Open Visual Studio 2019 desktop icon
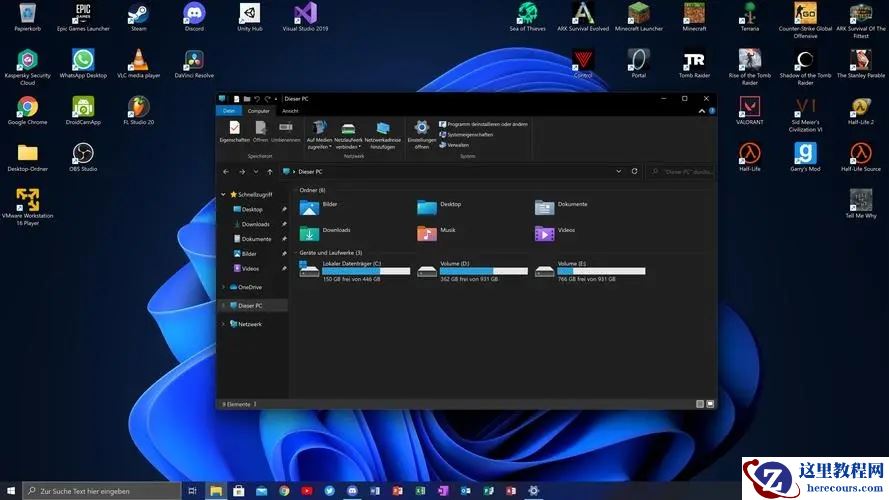The height and width of the screenshot is (500, 889). (305, 17)
